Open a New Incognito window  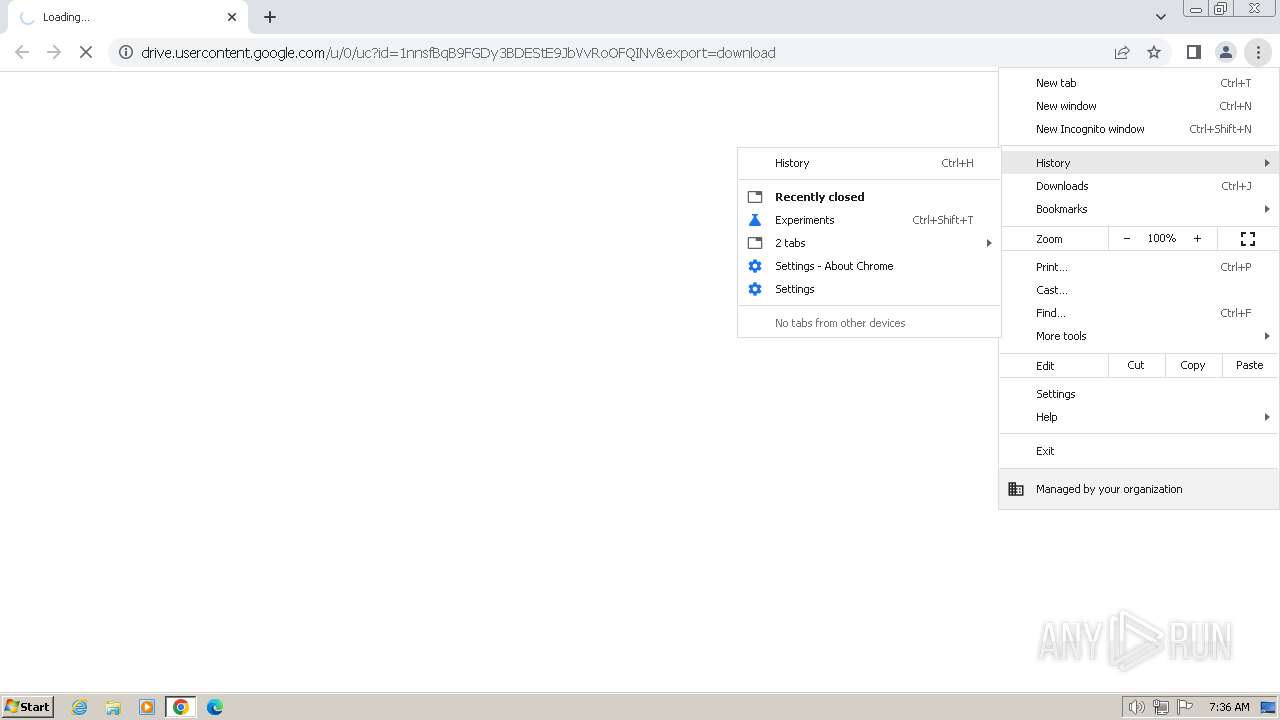point(1139,129)
